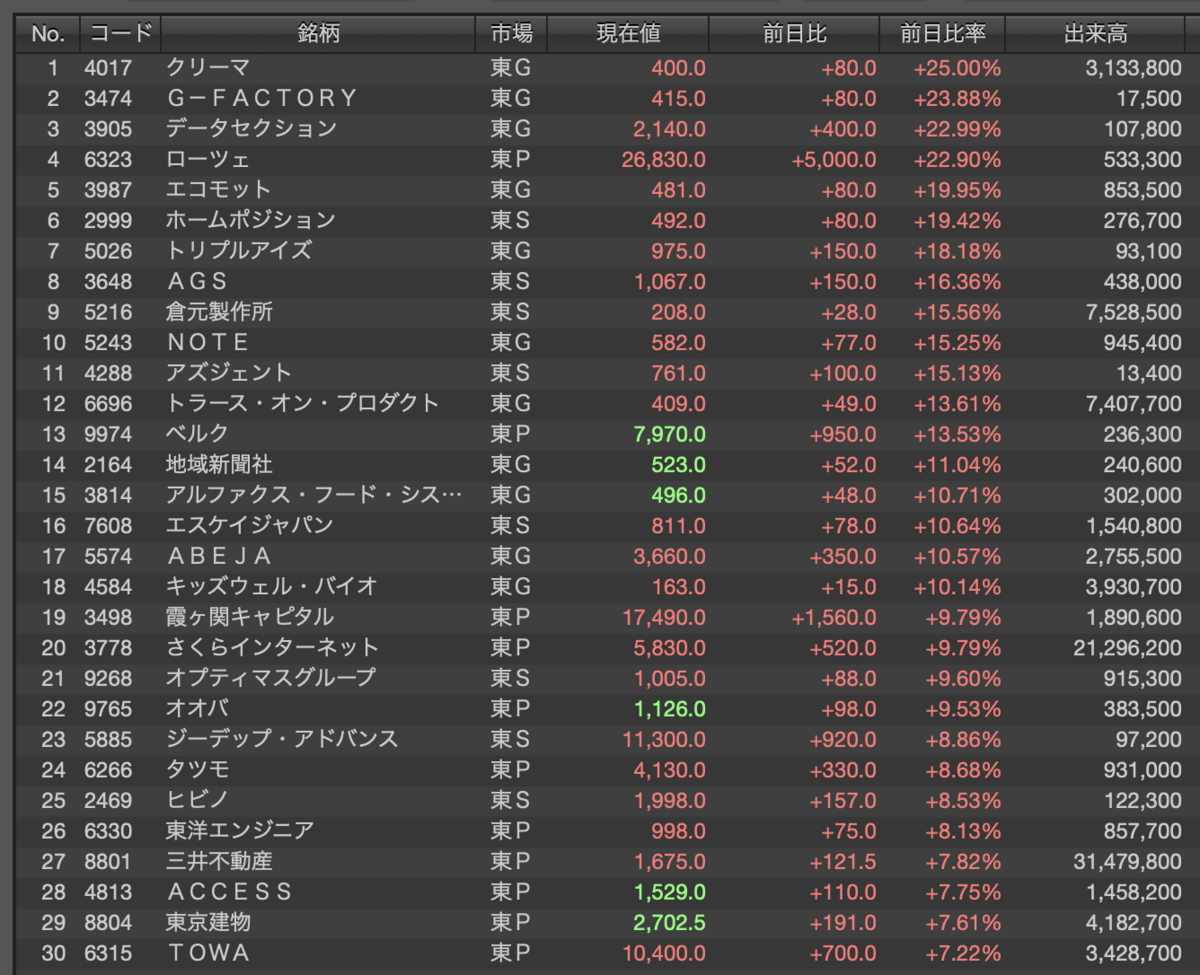Sort by the No. column header
The height and width of the screenshot is (975, 1200).
pyautogui.click(x=47, y=34)
